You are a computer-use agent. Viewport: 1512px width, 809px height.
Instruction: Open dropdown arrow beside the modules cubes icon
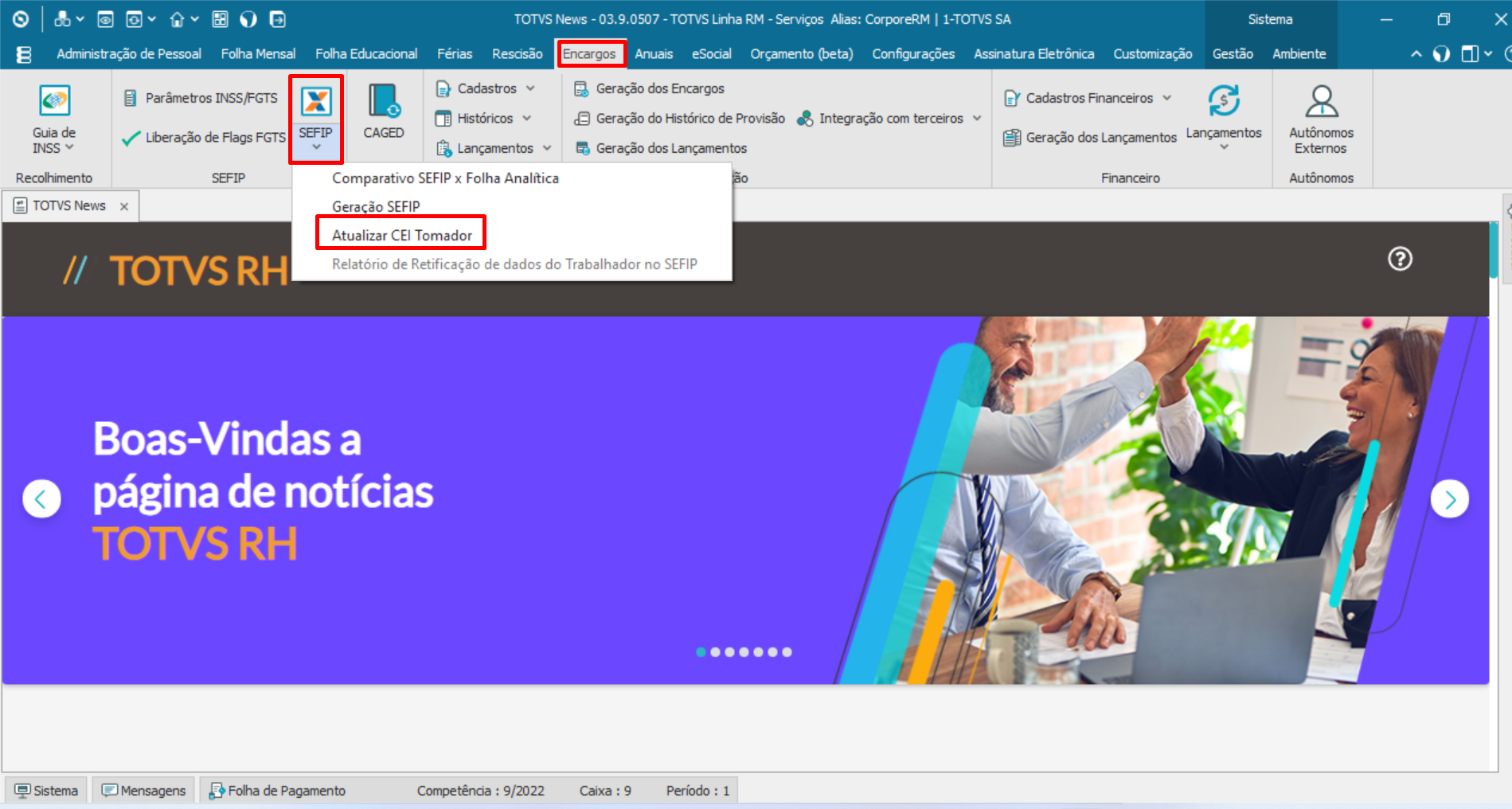pyautogui.click(x=80, y=19)
